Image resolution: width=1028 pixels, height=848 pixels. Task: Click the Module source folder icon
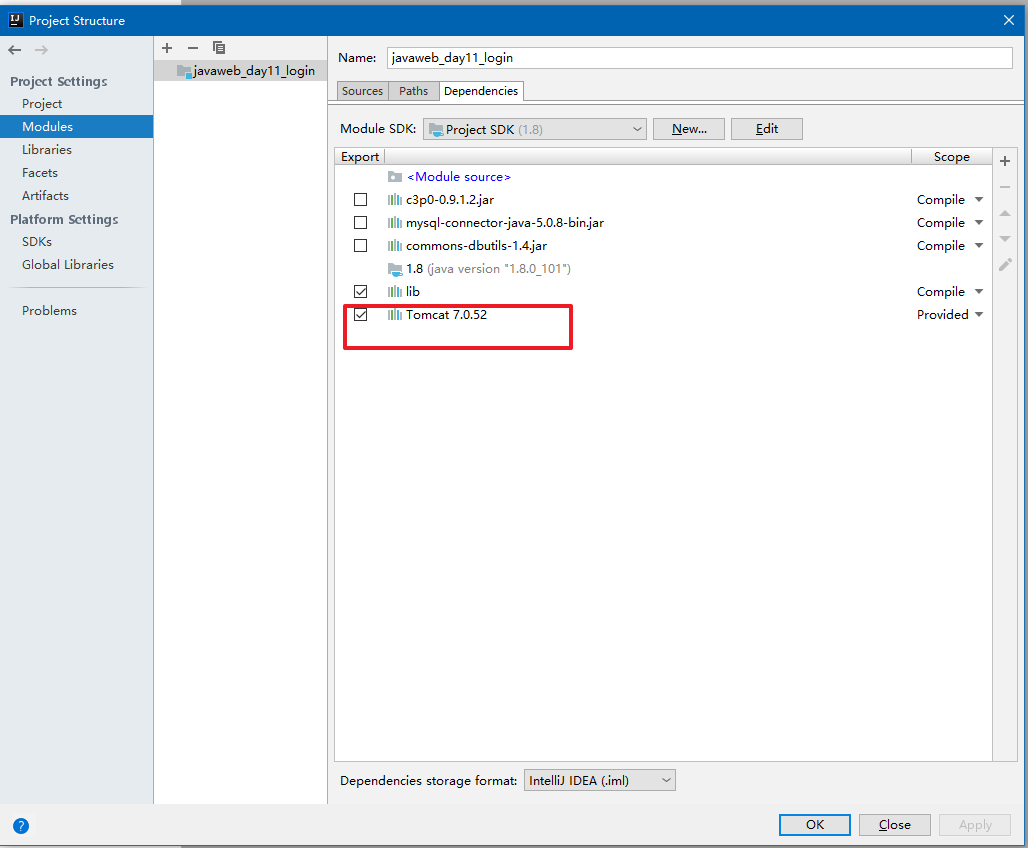point(395,176)
